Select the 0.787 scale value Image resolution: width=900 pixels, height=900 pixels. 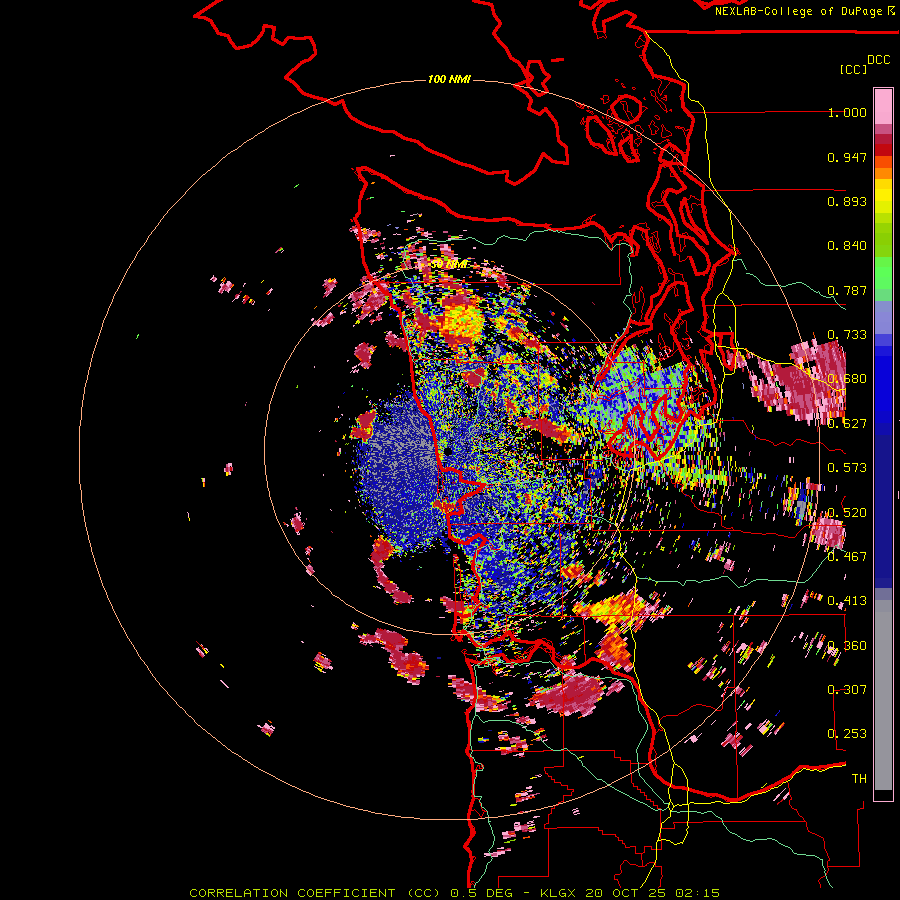[x=847, y=290]
